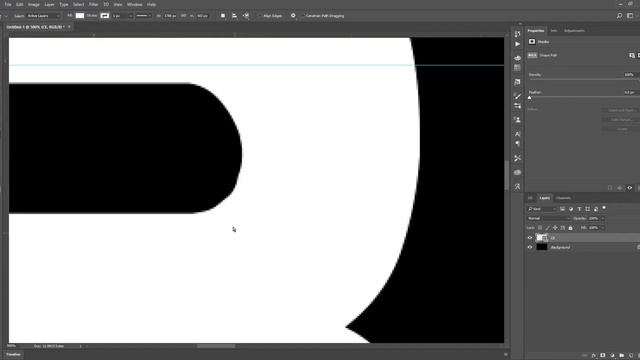Open the Brush panel icon in the dock
The width and height of the screenshot is (640, 360).
[x=518, y=96]
